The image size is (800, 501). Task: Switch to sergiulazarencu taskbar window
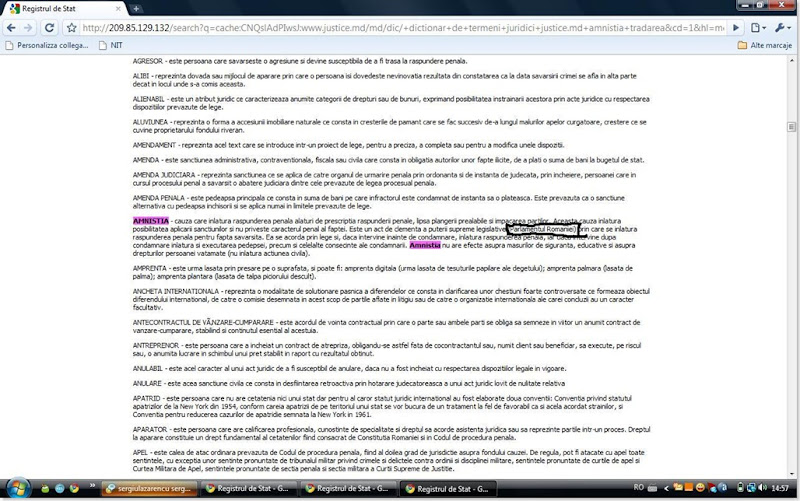pos(149,488)
